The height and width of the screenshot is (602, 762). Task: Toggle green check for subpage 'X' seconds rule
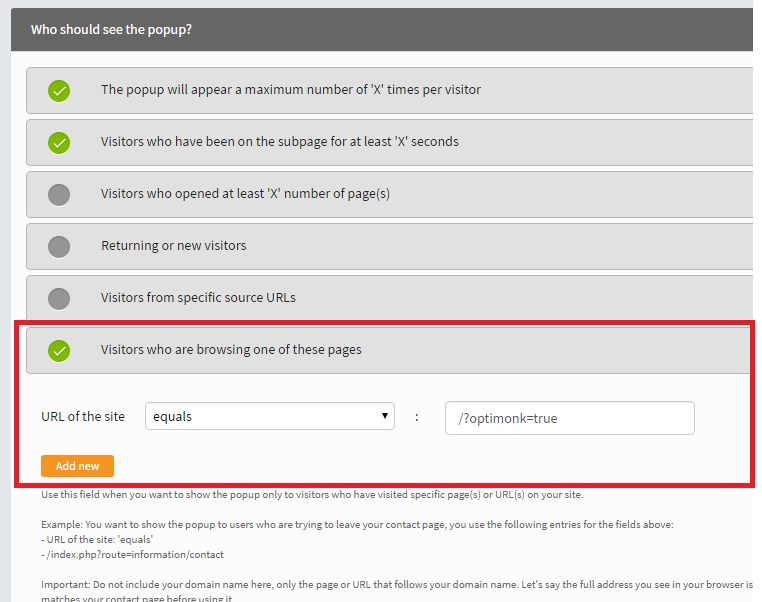(x=59, y=143)
